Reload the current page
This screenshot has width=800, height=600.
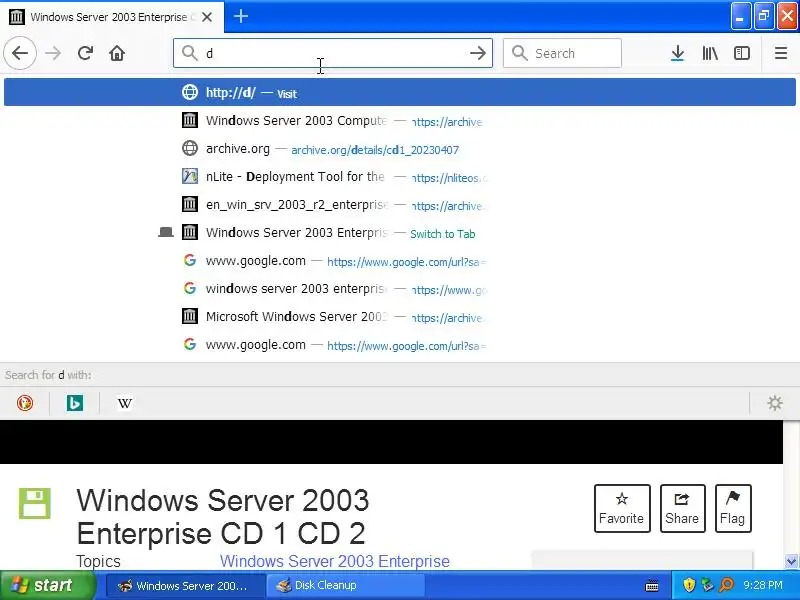(x=85, y=53)
